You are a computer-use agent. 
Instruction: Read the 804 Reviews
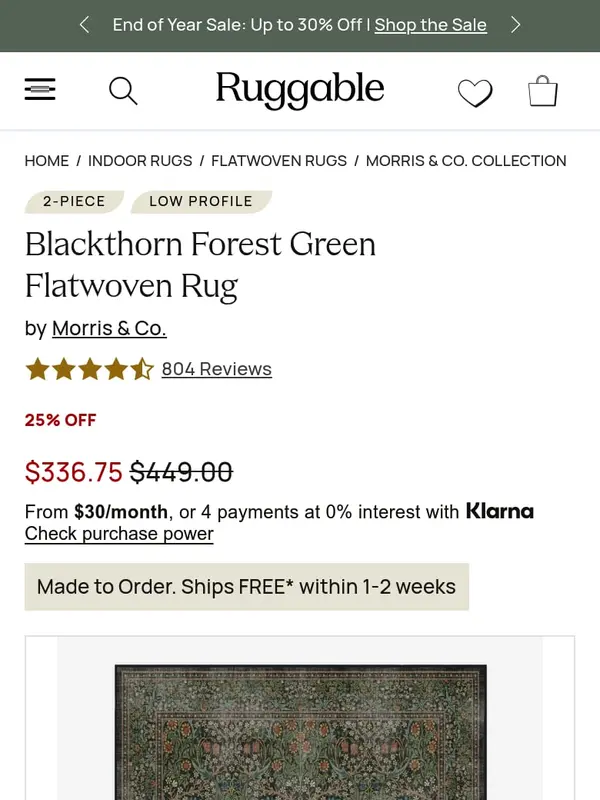click(216, 369)
